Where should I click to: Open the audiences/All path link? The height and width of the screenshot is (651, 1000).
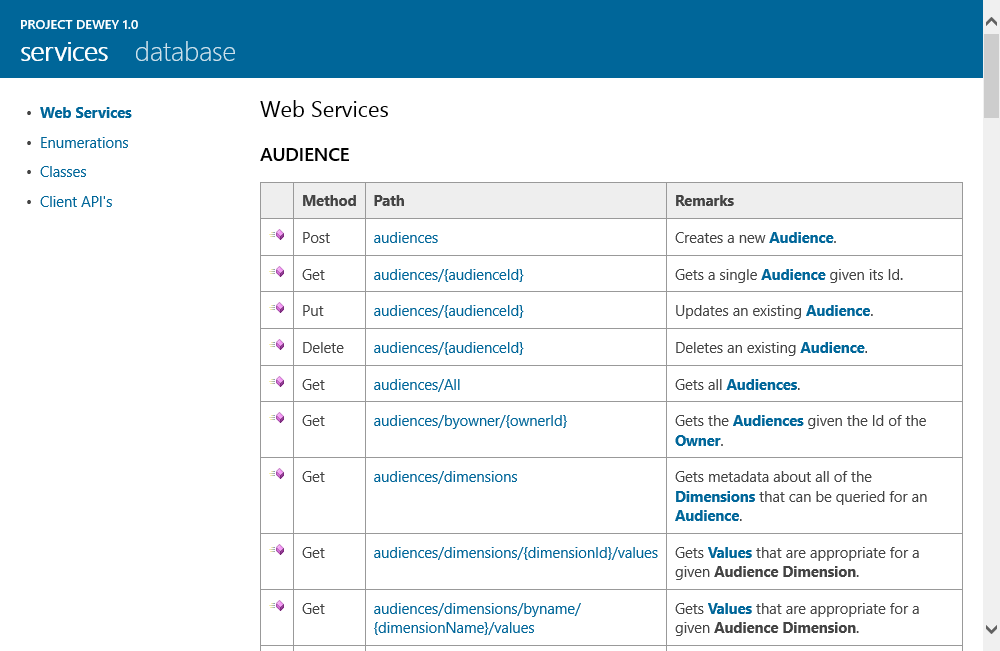pyautogui.click(x=417, y=385)
